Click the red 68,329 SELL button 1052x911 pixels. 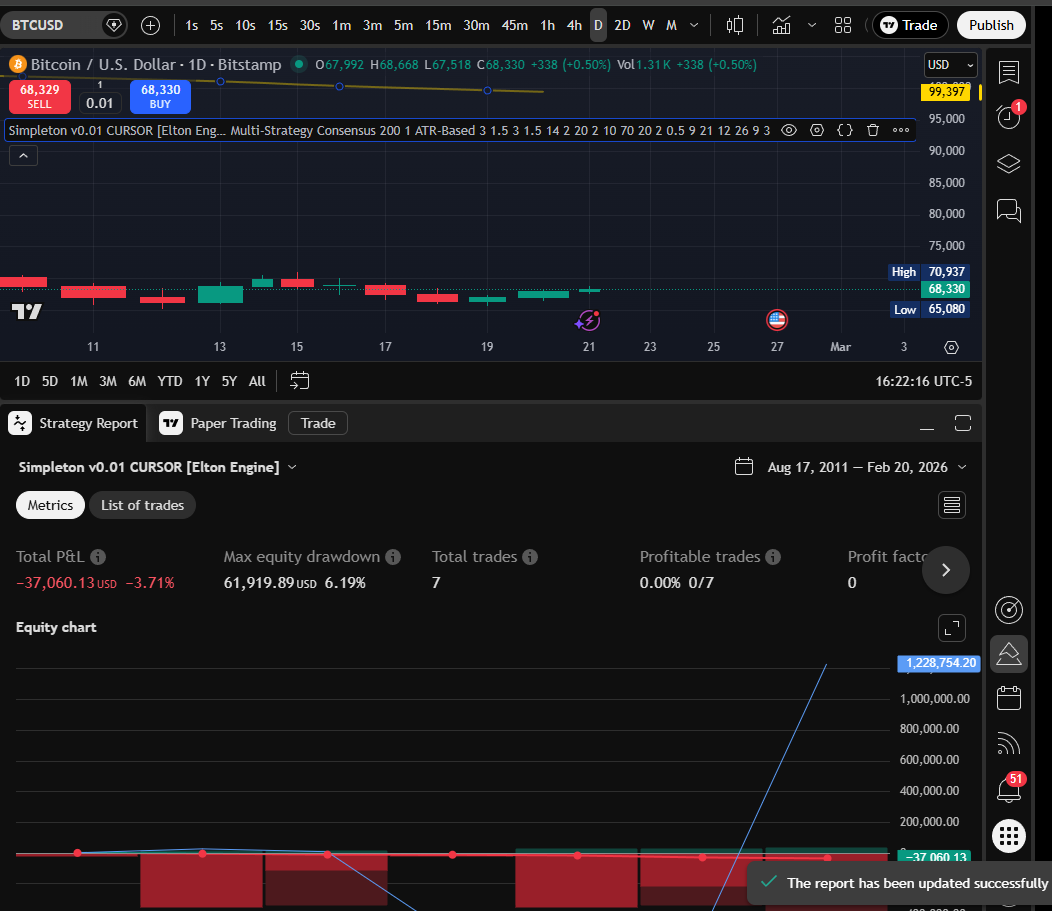[x=39, y=94]
